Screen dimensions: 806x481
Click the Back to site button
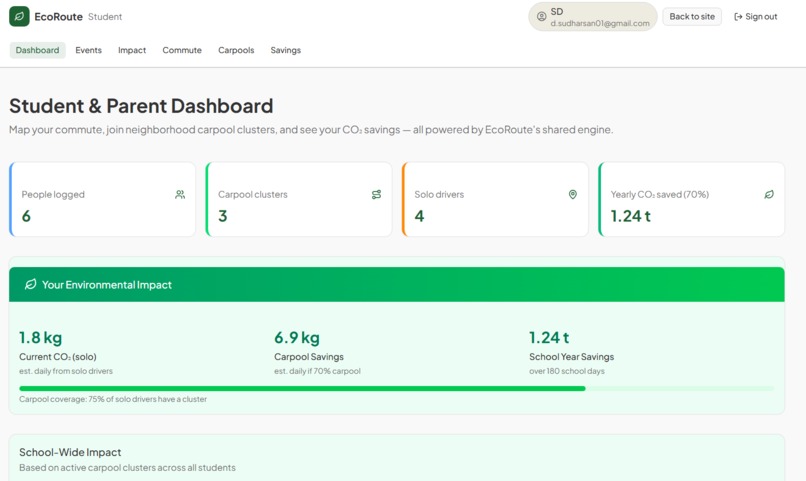692,16
